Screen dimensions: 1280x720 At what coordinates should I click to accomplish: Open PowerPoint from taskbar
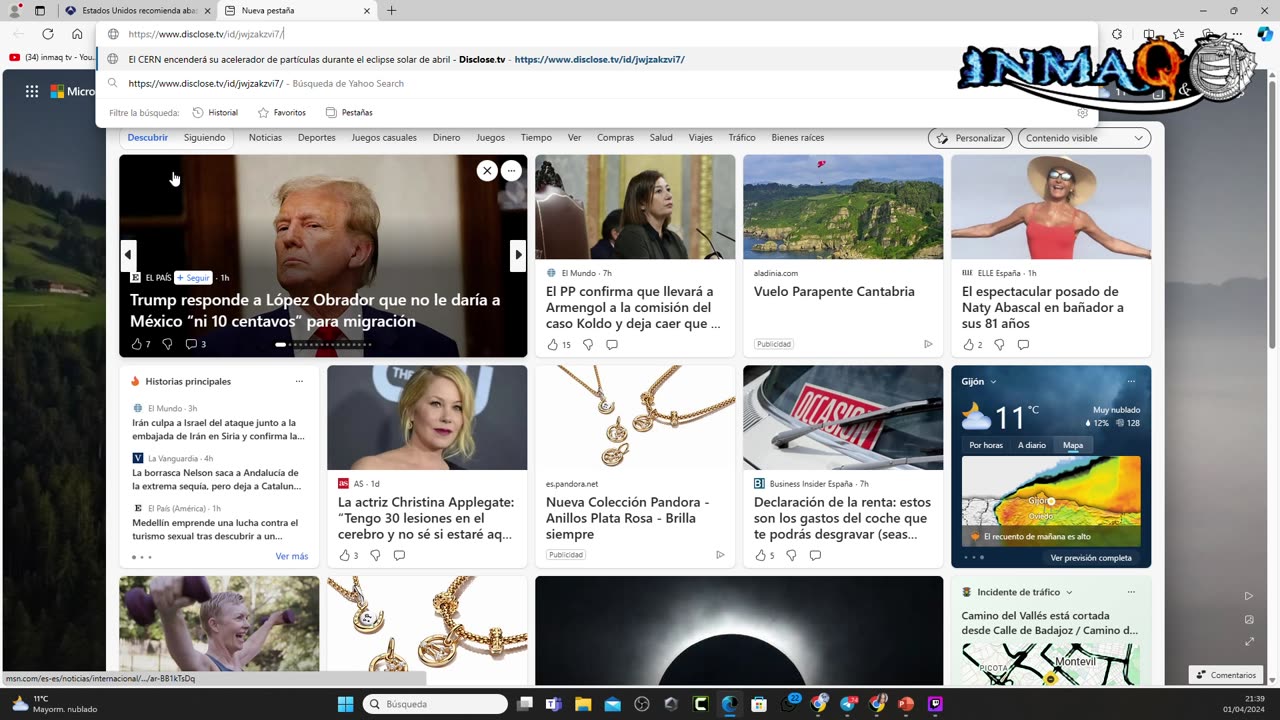point(906,704)
